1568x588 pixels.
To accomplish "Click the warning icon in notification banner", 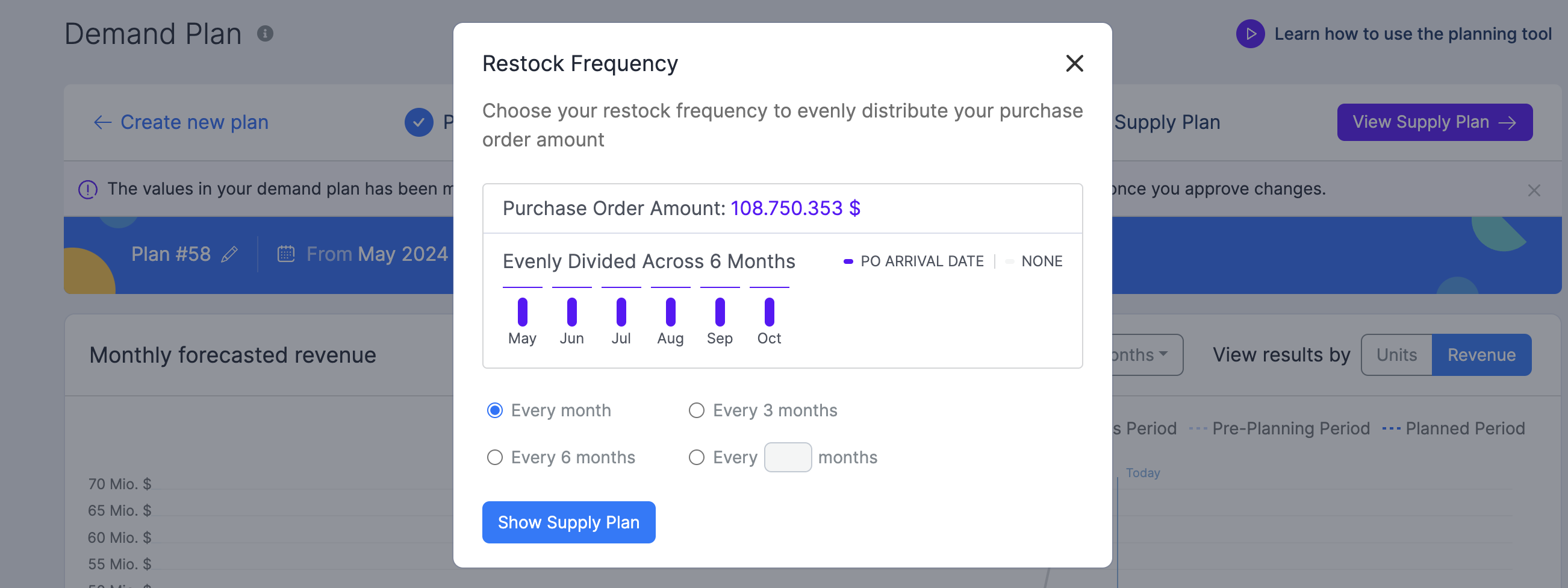I will click(88, 190).
